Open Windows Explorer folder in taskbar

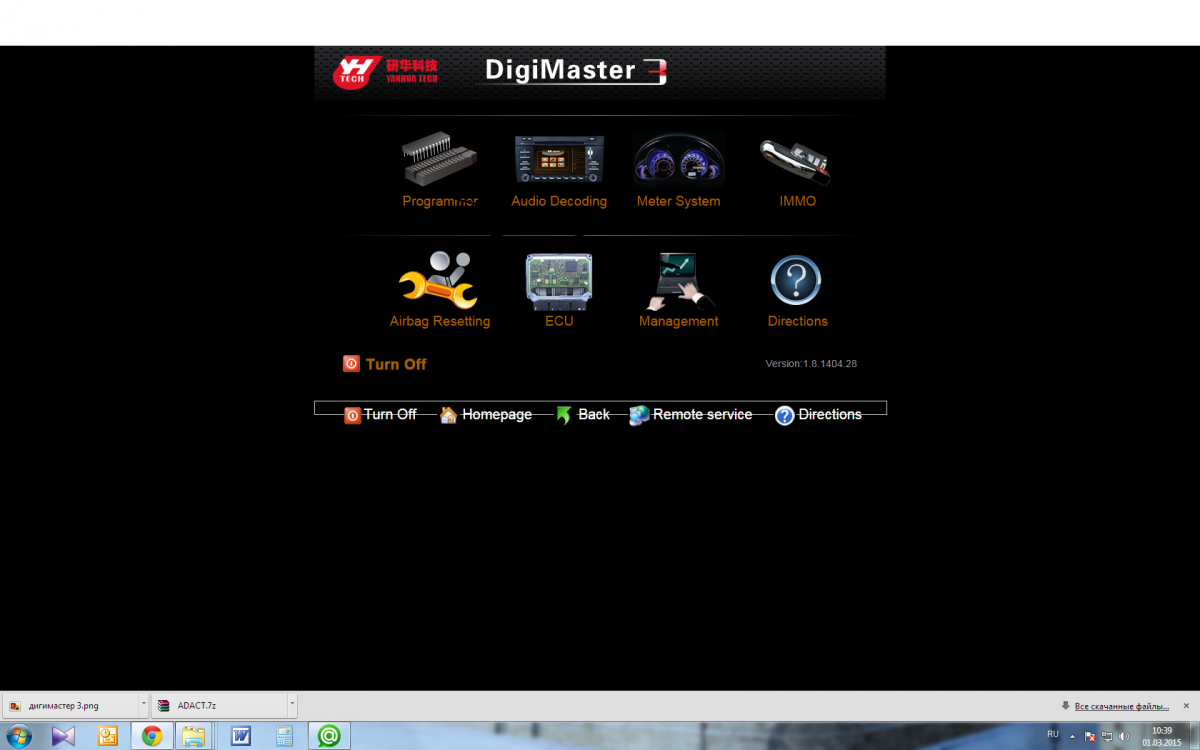[x=194, y=736]
